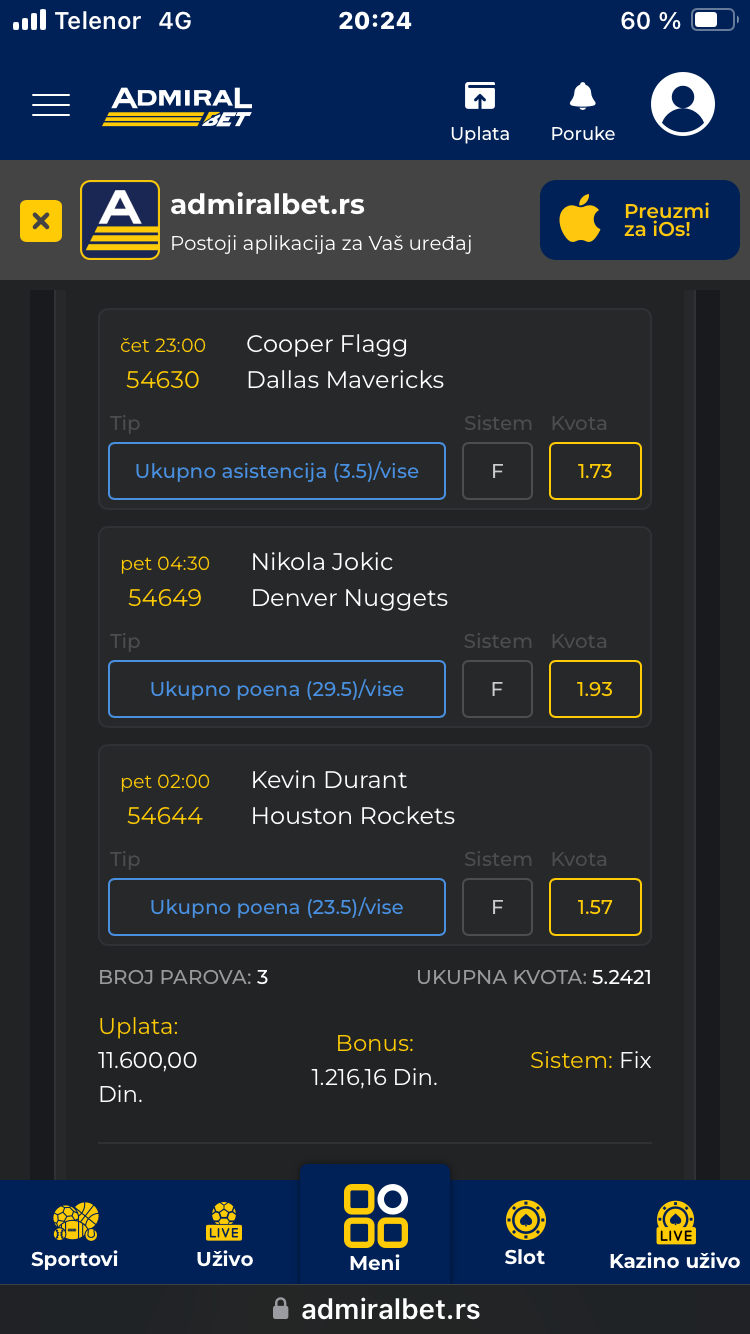This screenshot has height=1334, width=750.
Task: Click the 1.93 odds for Jokic
Action: pyautogui.click(x=595, y=689)
